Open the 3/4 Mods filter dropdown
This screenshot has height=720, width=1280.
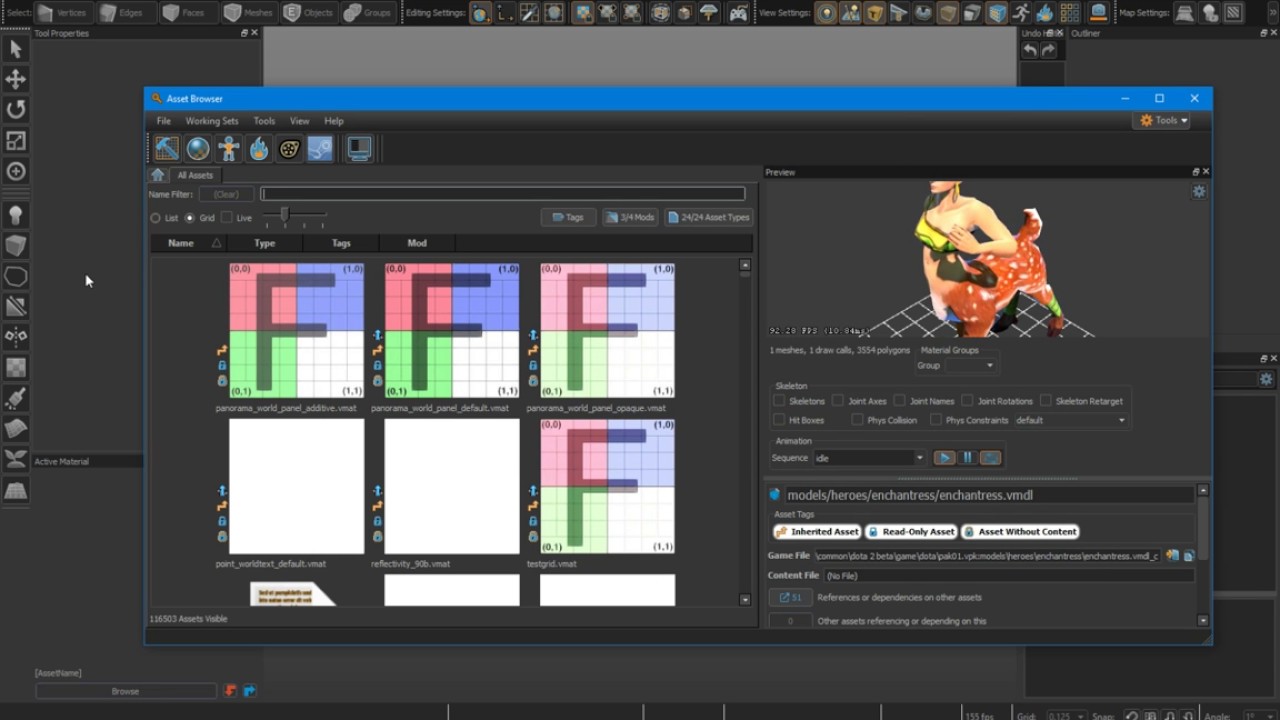point(630,217)
